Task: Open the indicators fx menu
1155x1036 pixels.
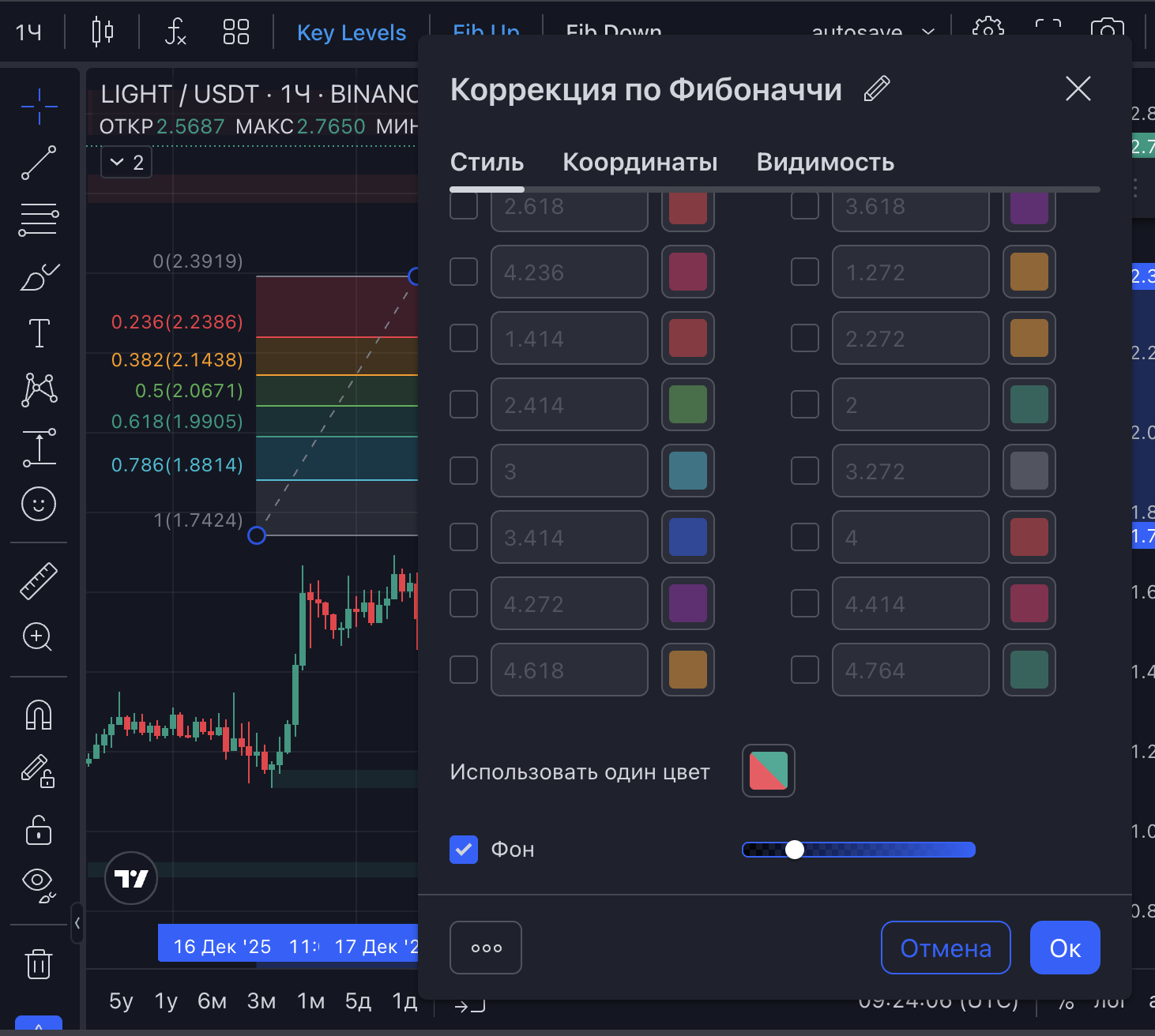Action: (175, 32)
